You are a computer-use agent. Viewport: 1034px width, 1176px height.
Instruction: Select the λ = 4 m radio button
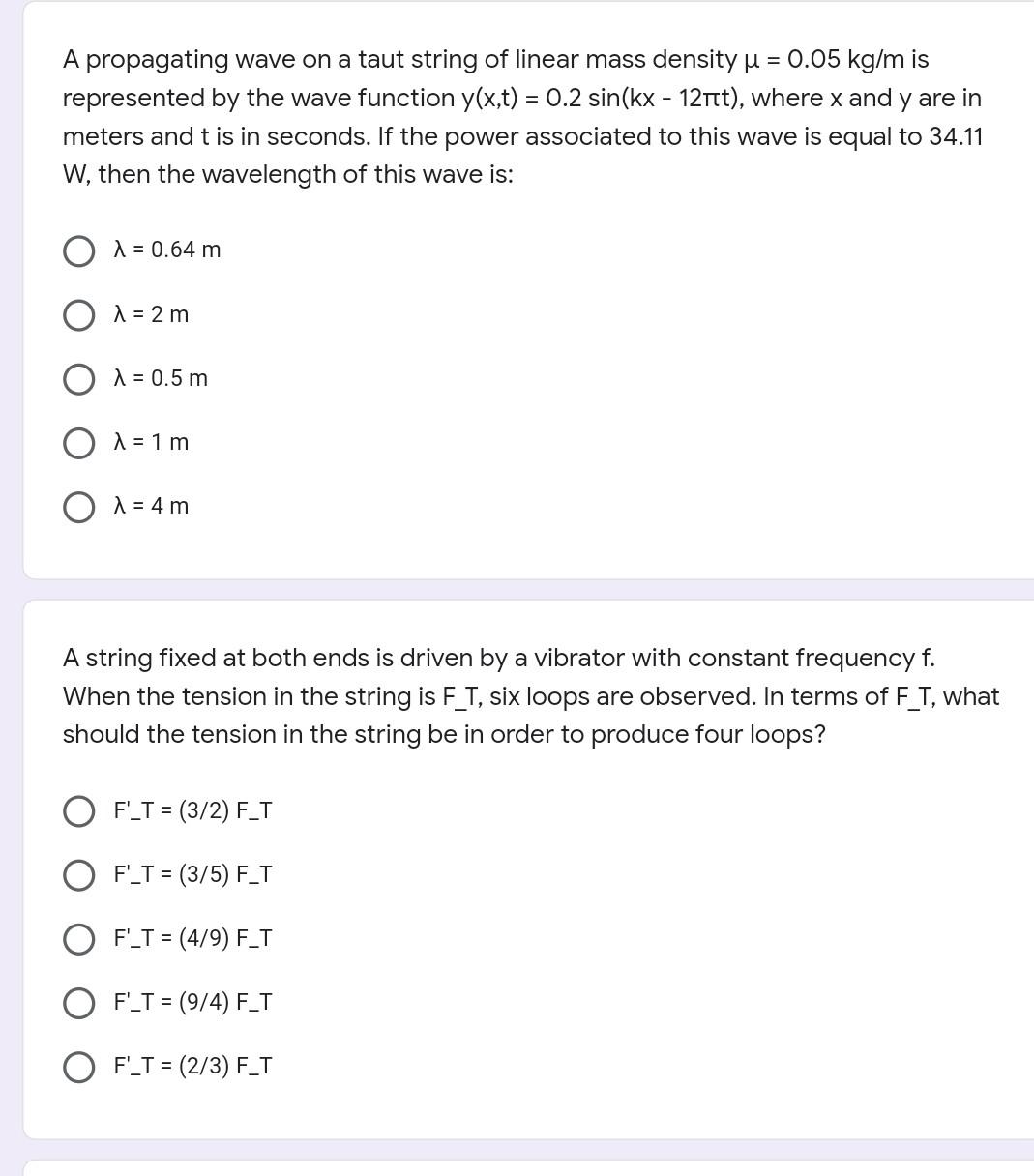point(78,506)
